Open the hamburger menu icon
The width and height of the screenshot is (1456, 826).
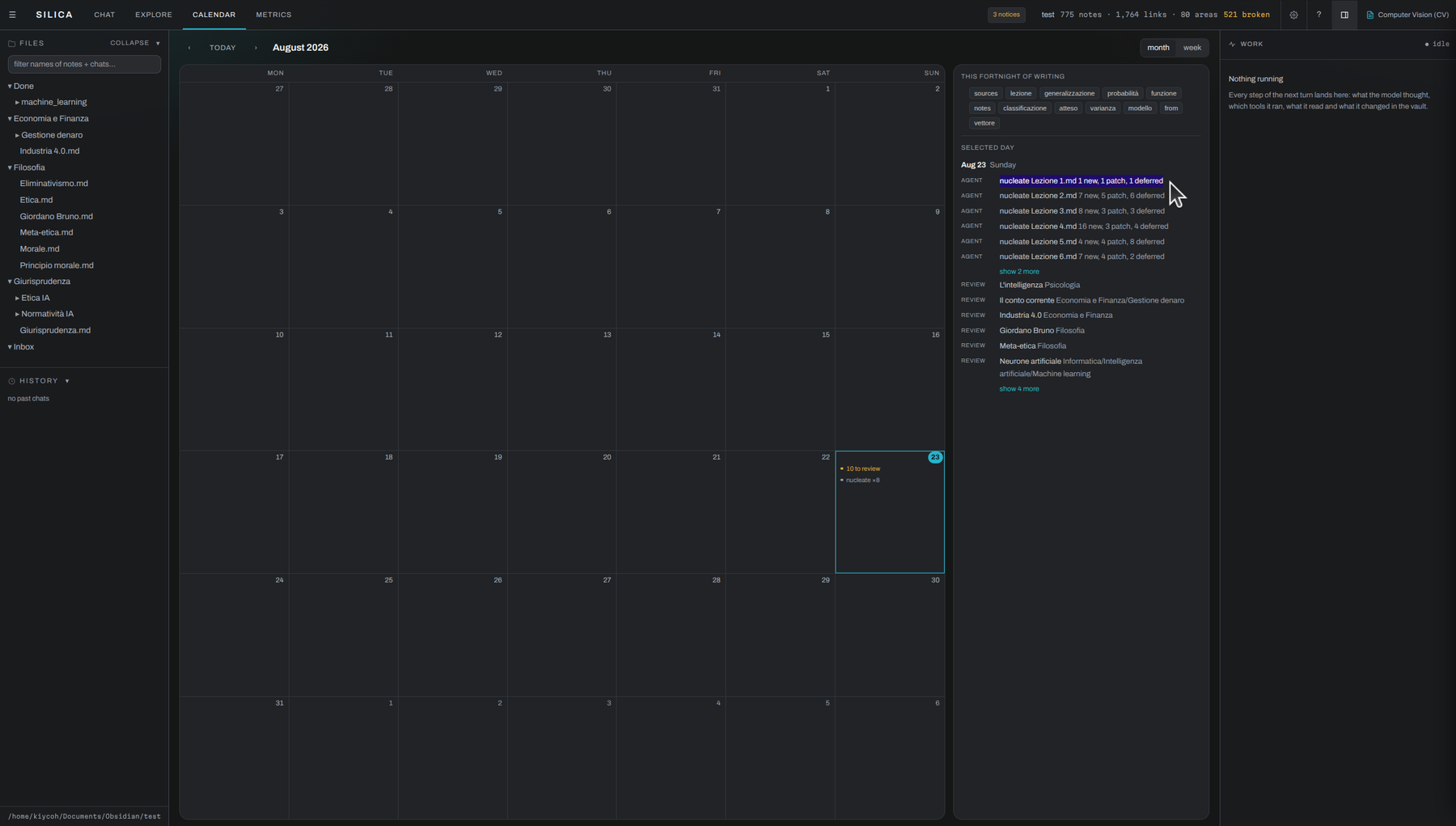click(x=12, y=15)
